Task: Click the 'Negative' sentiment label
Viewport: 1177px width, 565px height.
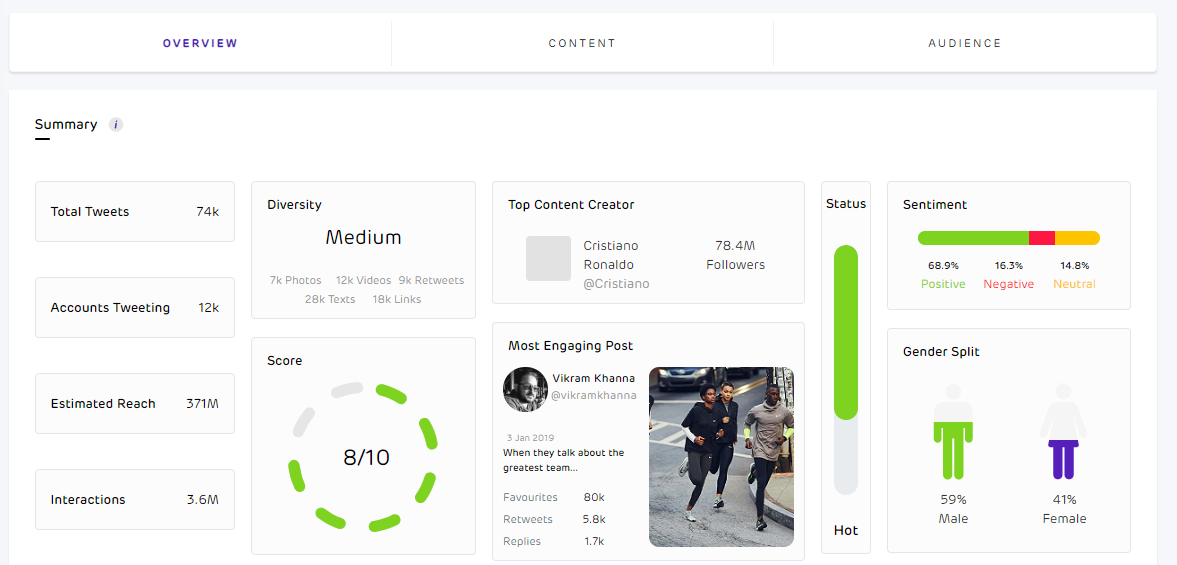Action: (x=1009, y=284)
